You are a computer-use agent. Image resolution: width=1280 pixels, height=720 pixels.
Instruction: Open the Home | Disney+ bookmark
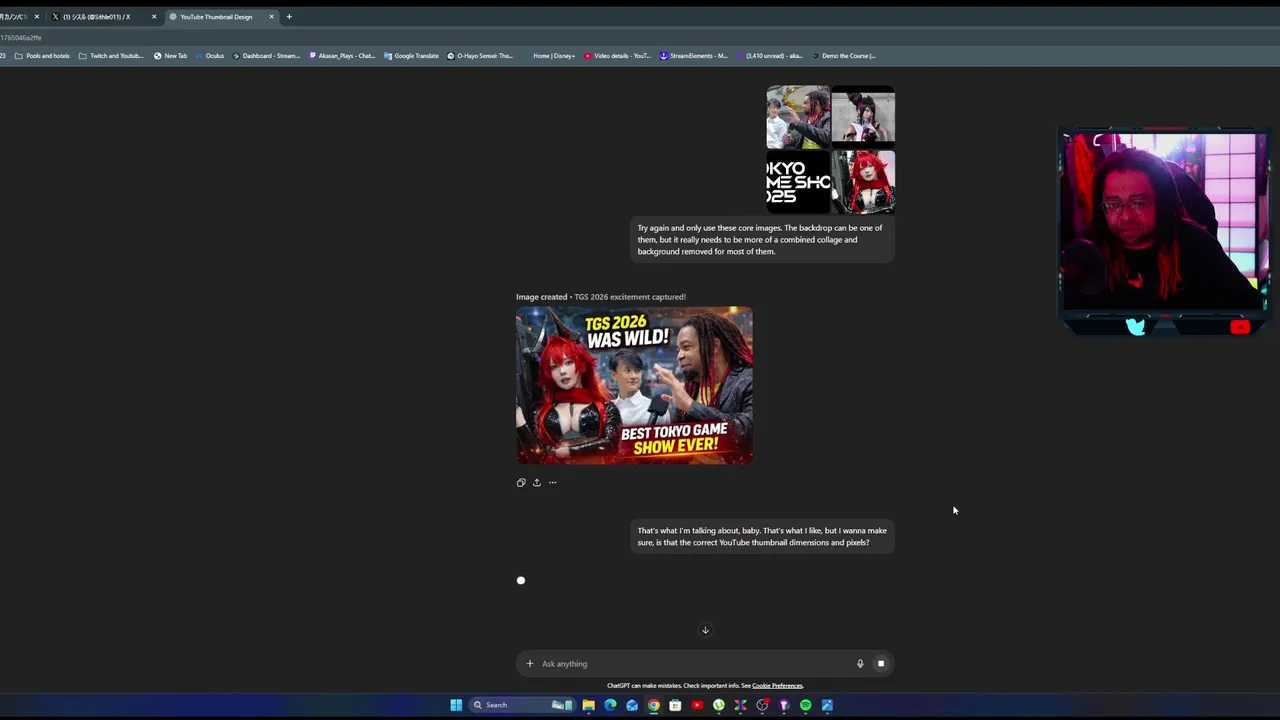coord(548,56)
